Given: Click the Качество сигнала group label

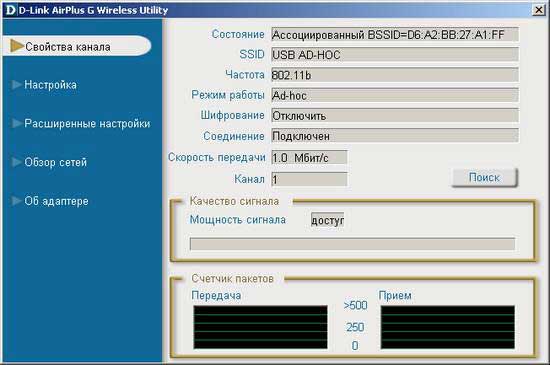Looking at the screenshot, I should point(234,201).
